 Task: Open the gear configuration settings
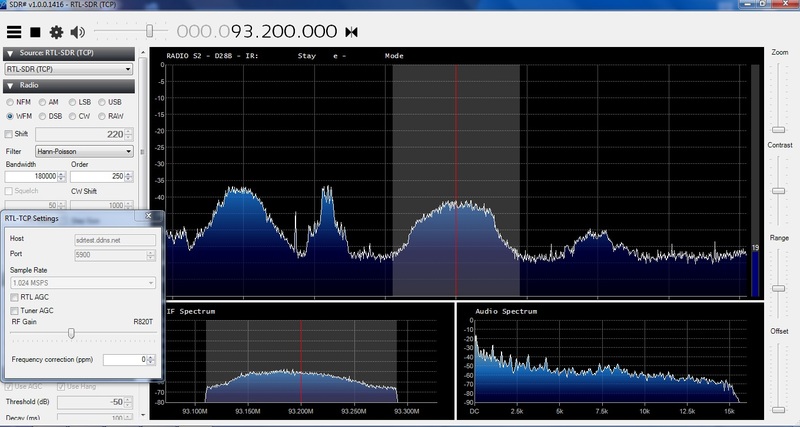click(56, 32)
